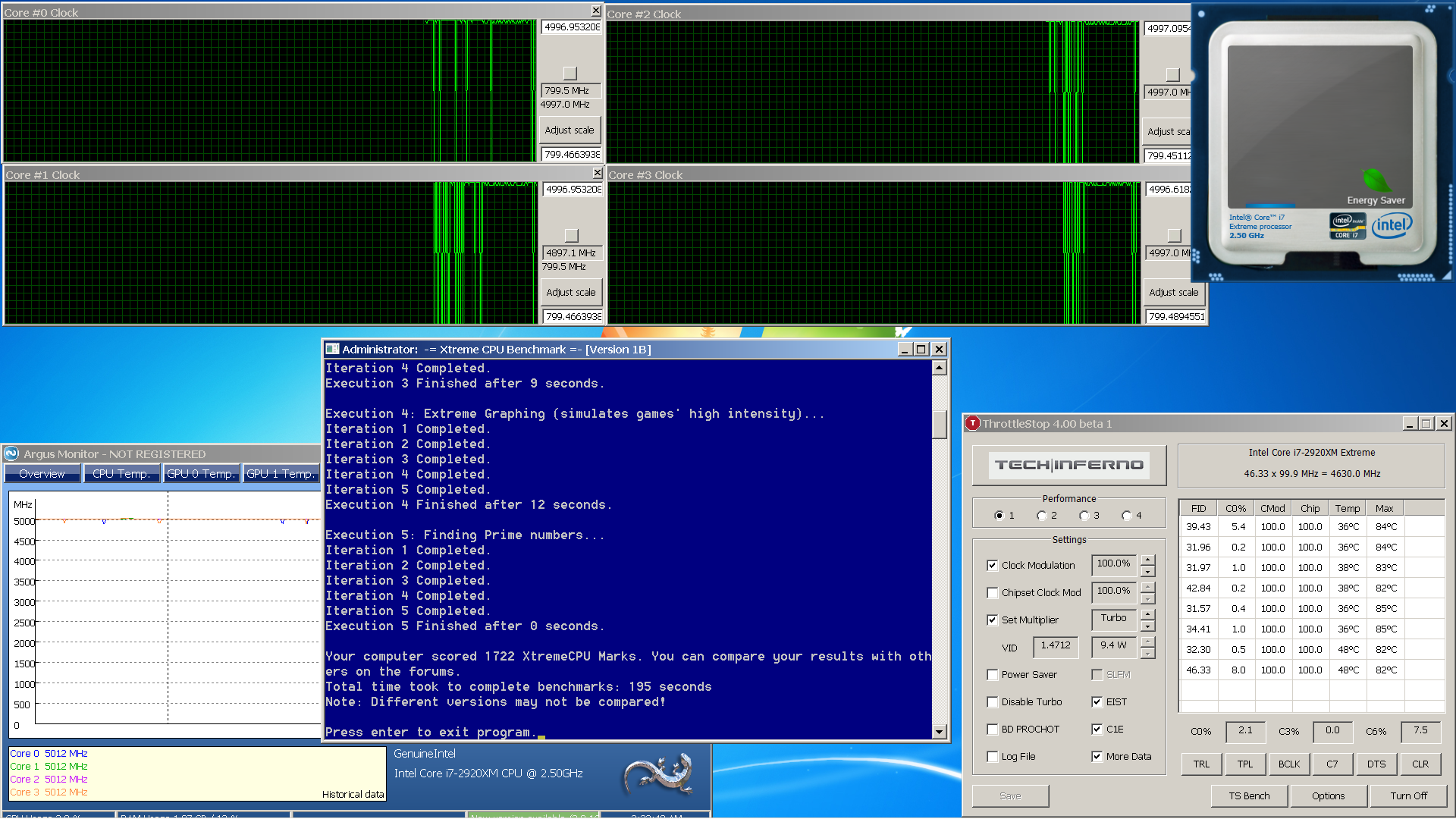Image resolution: width=1456 pixels, height=819 pixels.
Task: Close the Core #0 Clock panel
Action: [x=596, y=11]
